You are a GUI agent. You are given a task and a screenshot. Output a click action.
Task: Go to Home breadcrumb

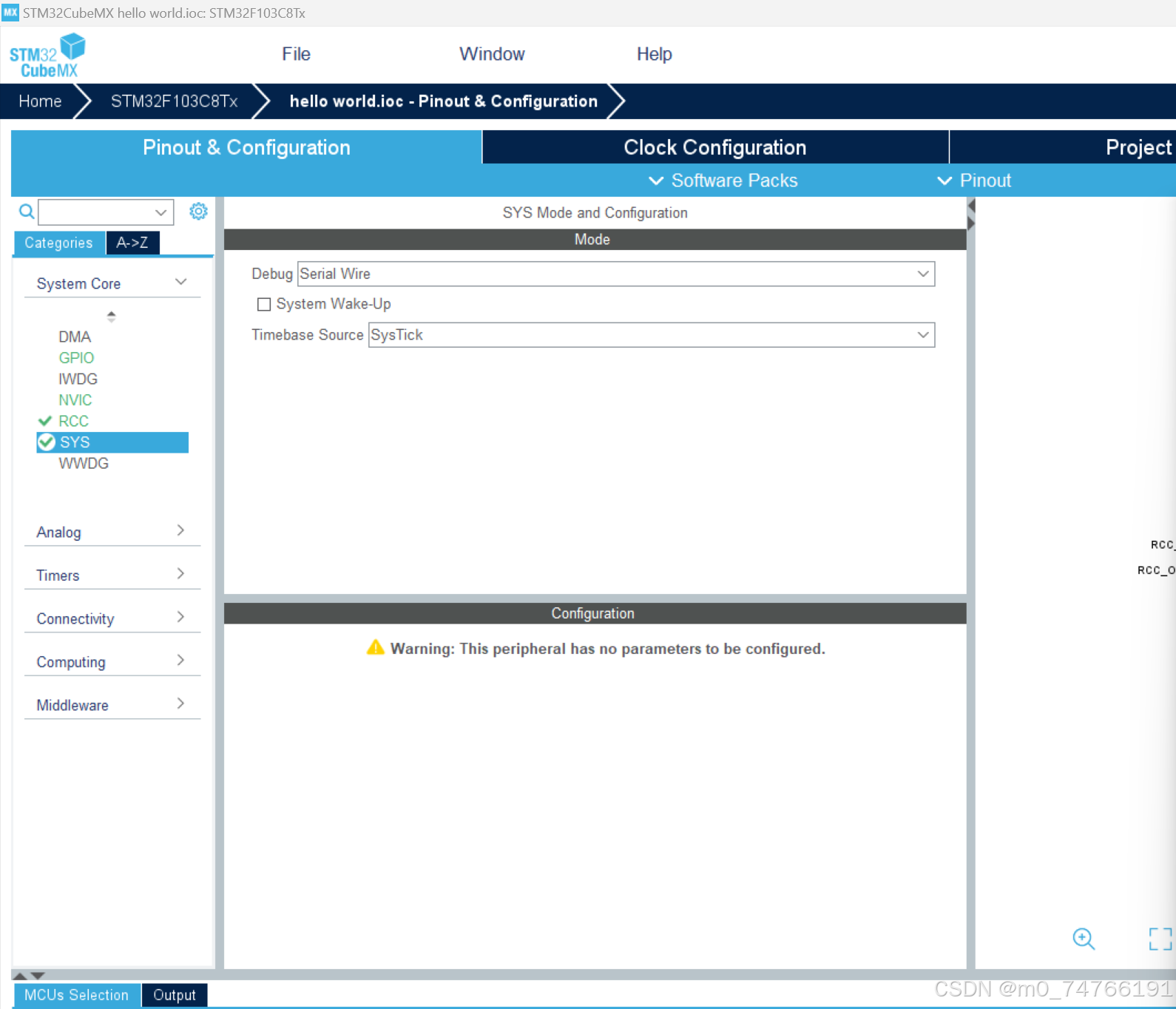coord(40,101)
